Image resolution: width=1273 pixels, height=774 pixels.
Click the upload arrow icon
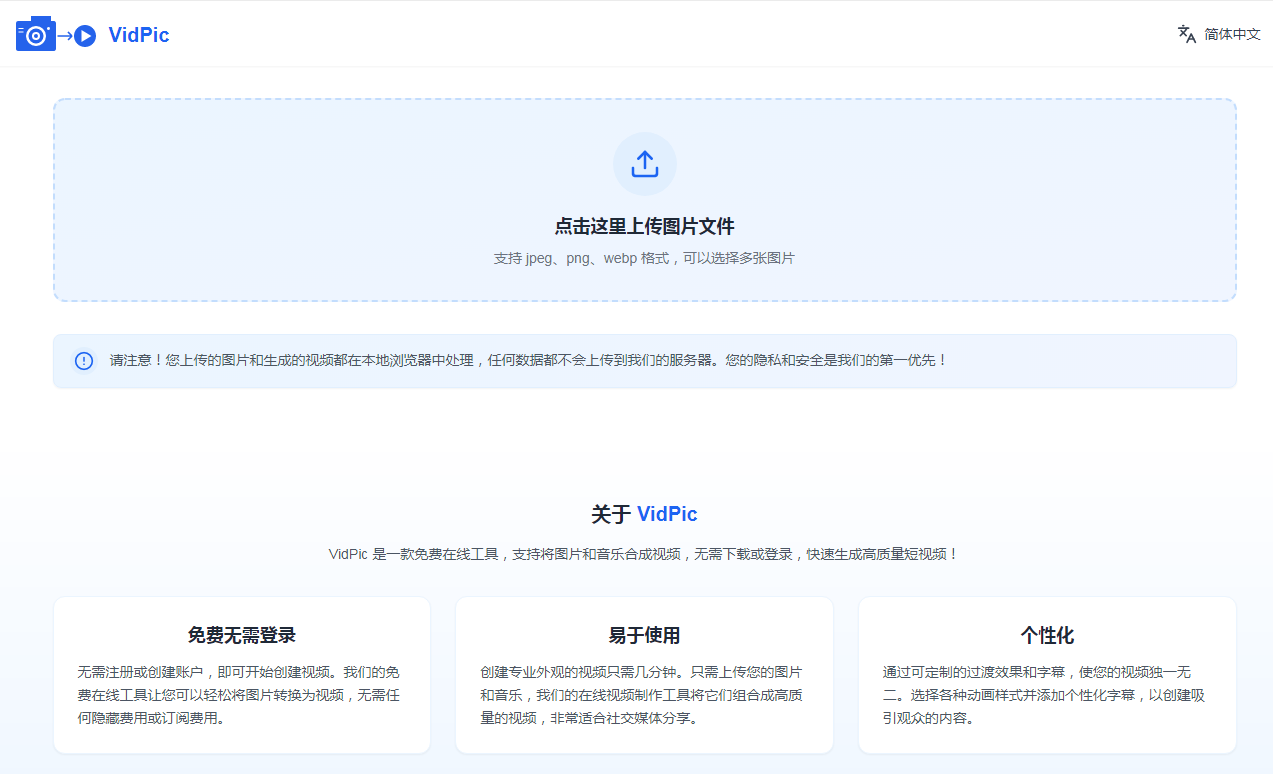point(645,164)
